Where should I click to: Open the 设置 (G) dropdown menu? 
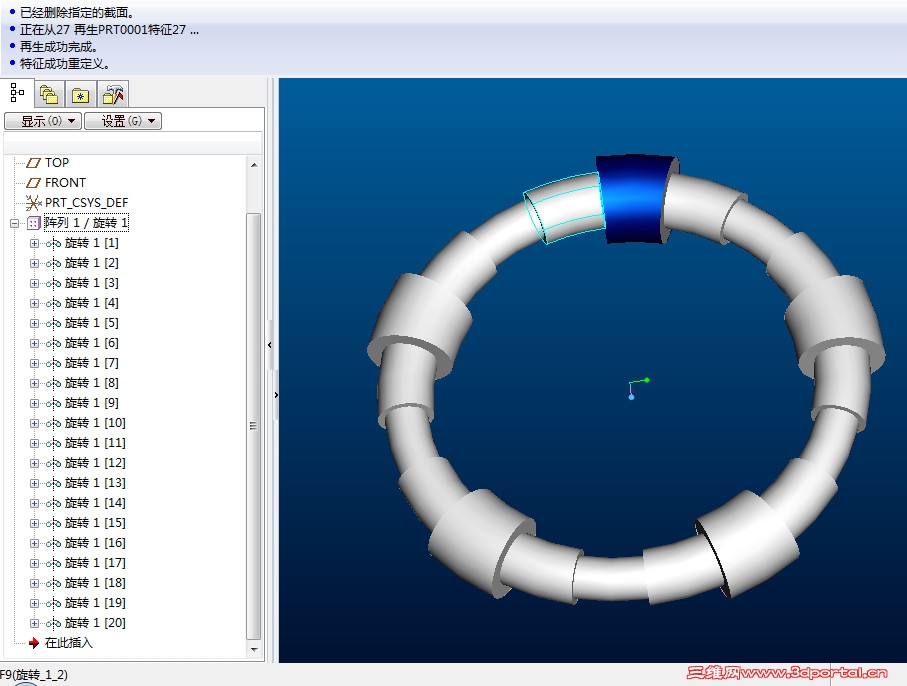(123, 121)
